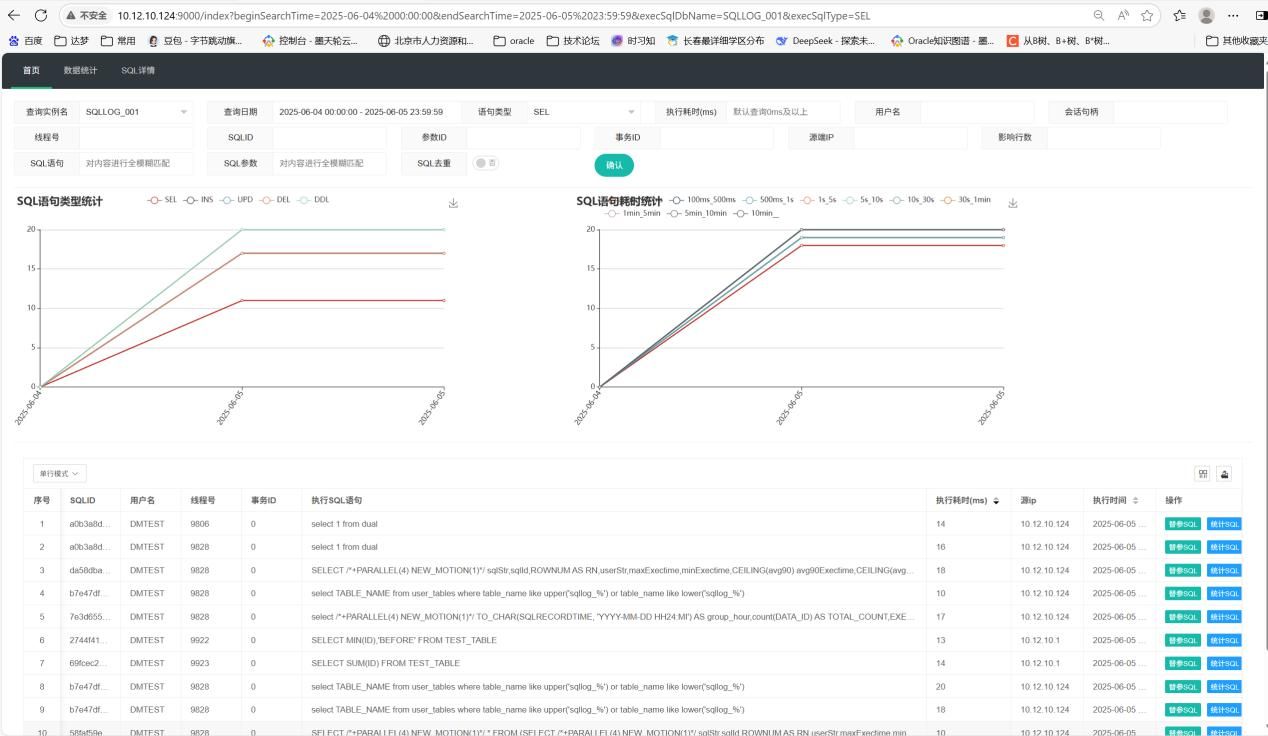The width and height of the screenshot is (1268, 736).
Task: Click the SQL参数 fuzzy match input
Action: click(329, 163)
